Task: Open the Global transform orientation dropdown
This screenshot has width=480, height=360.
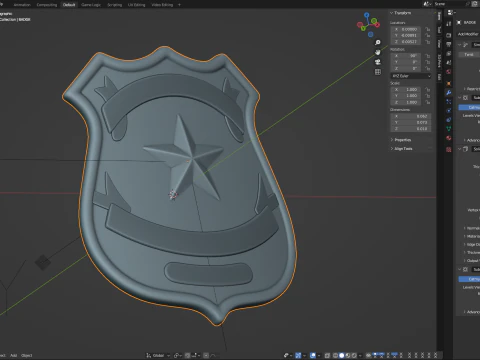Action: (158, 355)
